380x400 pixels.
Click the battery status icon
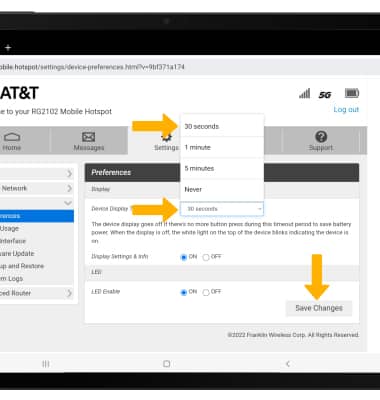point(352,93)
